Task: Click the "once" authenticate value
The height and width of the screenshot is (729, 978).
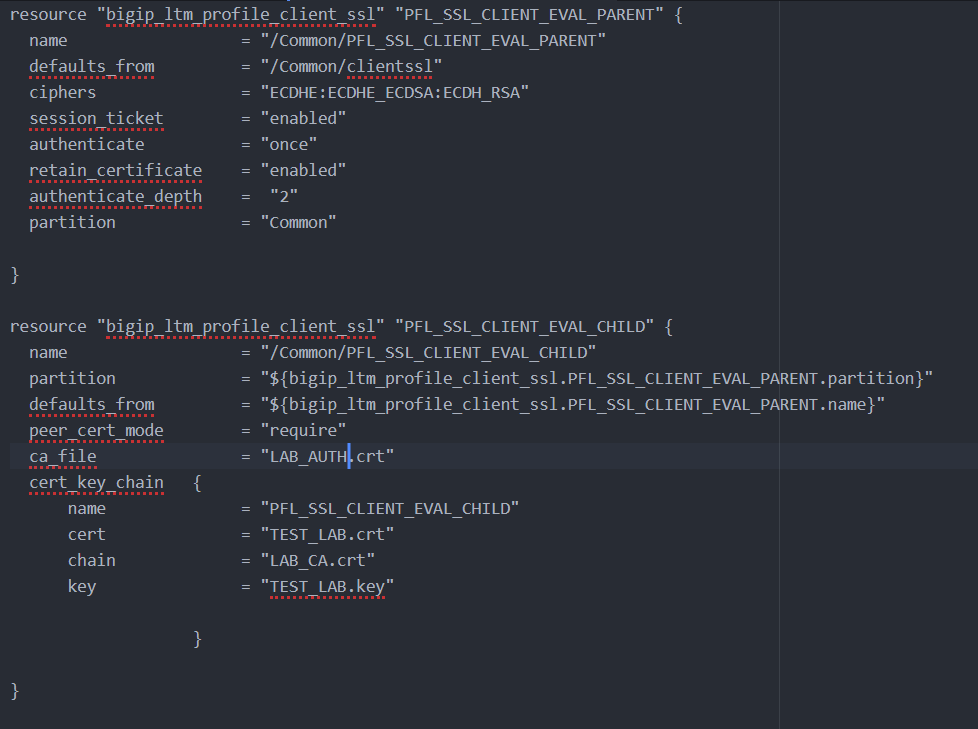Action: coord(289,144)
